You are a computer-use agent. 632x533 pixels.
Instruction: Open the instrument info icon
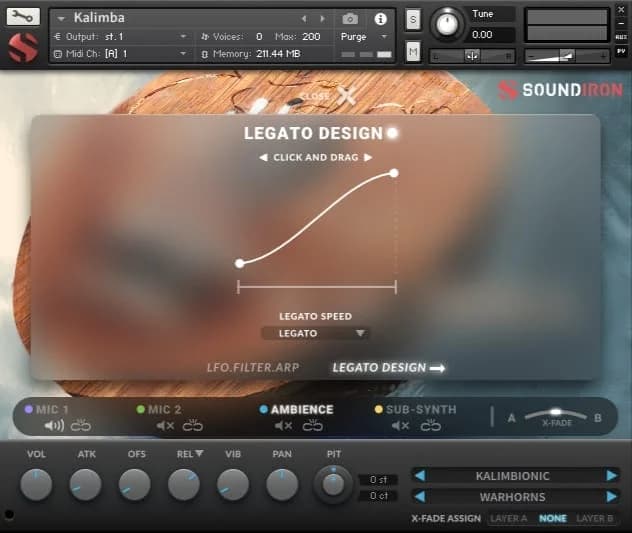pos(380,19)
